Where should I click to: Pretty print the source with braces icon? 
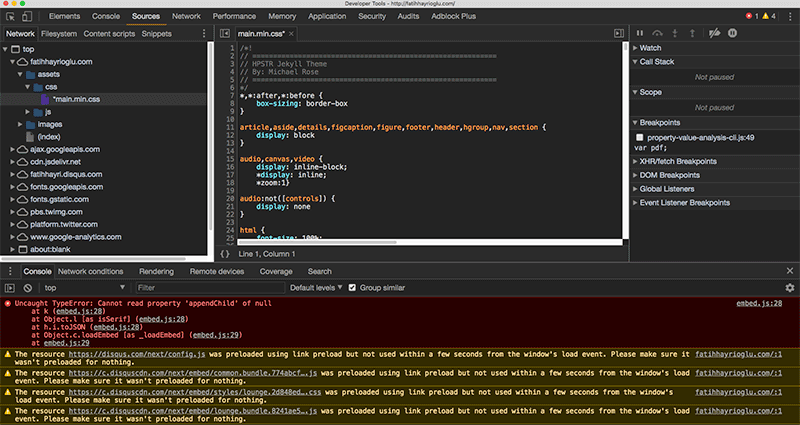click(225, 254)
